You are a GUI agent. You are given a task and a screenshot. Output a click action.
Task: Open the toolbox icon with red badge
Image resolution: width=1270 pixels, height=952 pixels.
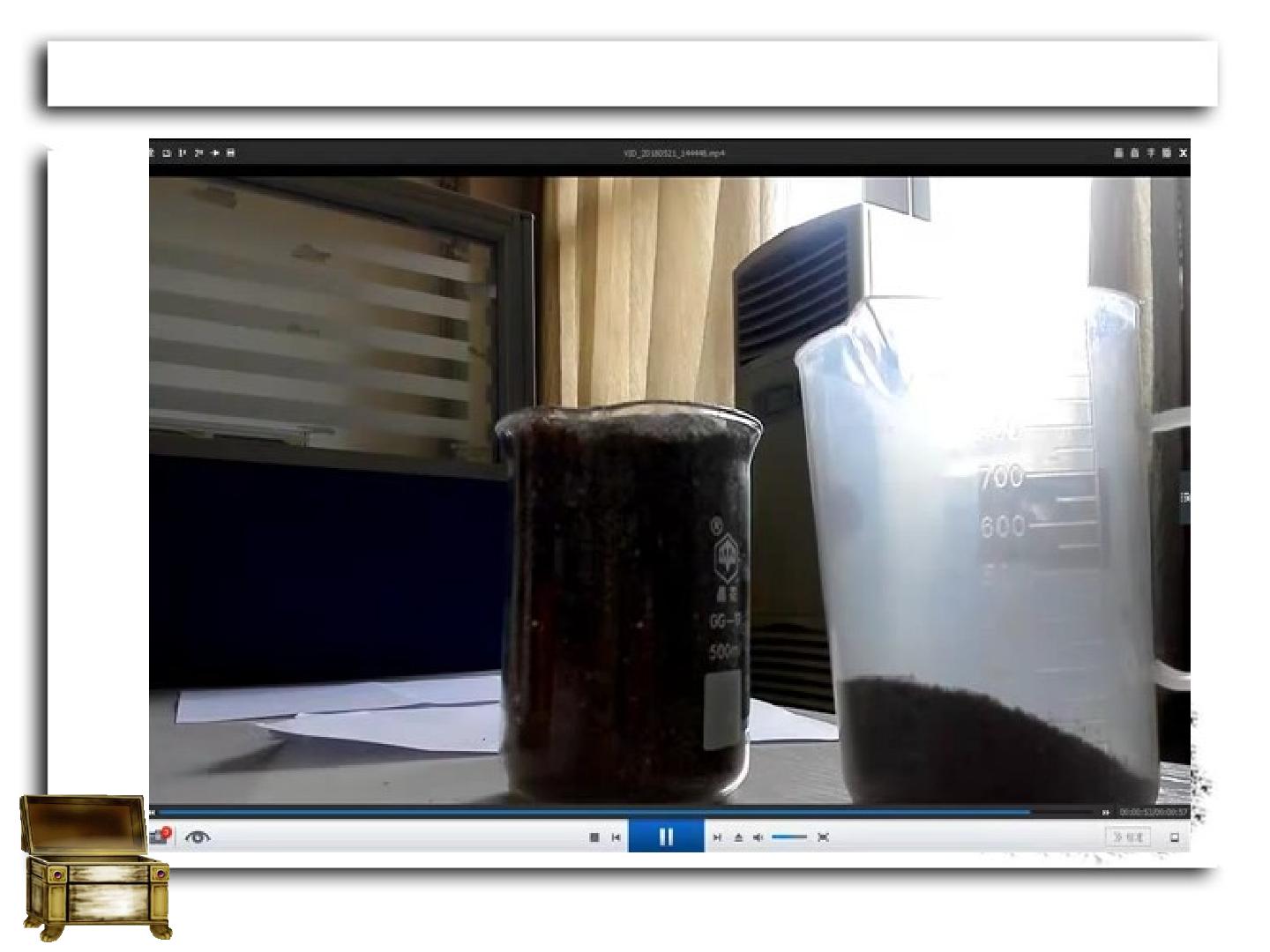pyautogui.click(x=161, y=837)
